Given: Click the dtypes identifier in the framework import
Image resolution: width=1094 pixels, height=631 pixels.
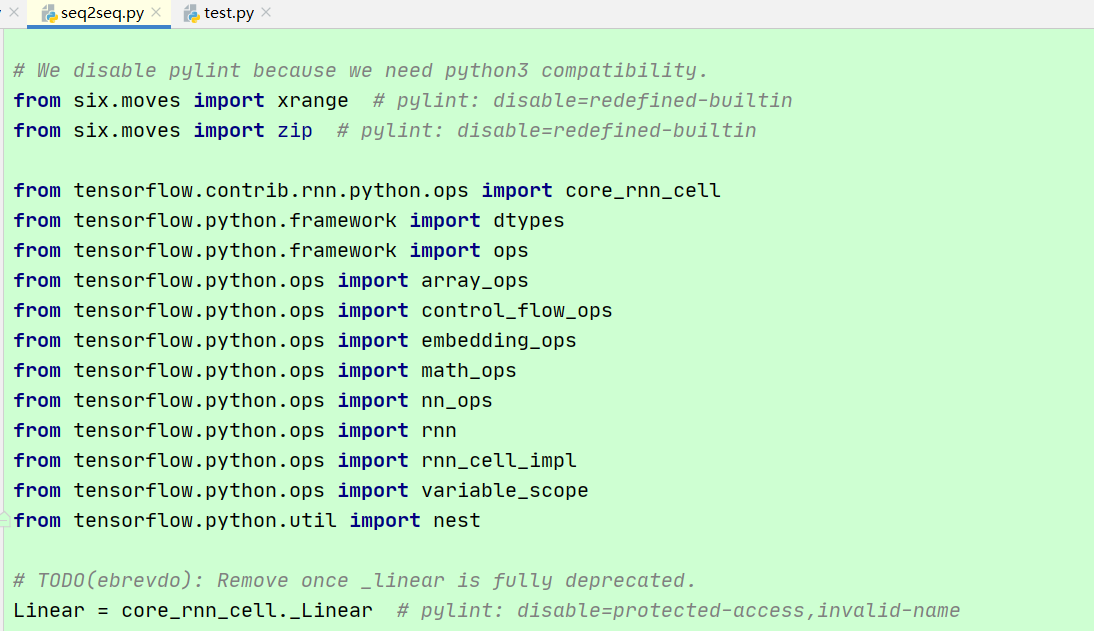Looking at the screenshot, I should (x=527, y=220).
